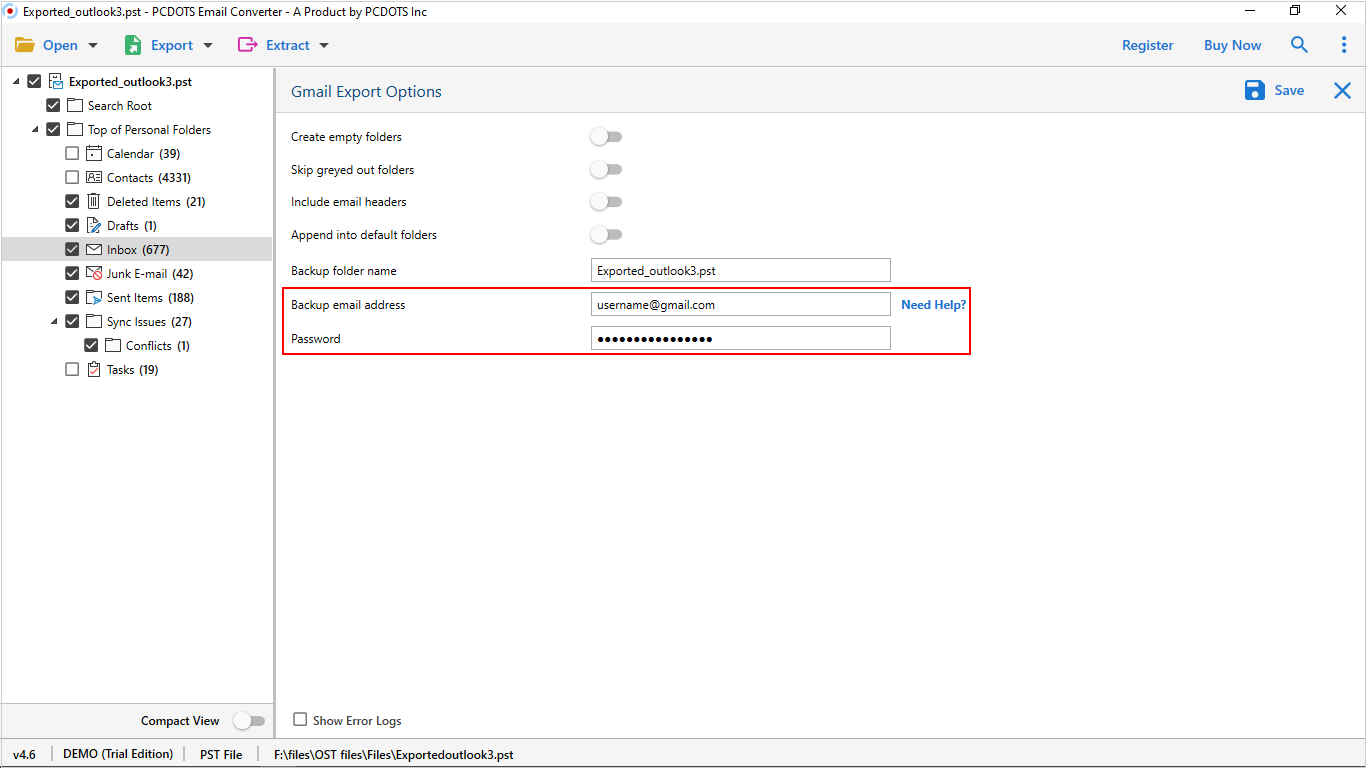Click the Deleted Items trash icon
The height and width of the screenshot is (768, 1366).
tap(94, 202)
